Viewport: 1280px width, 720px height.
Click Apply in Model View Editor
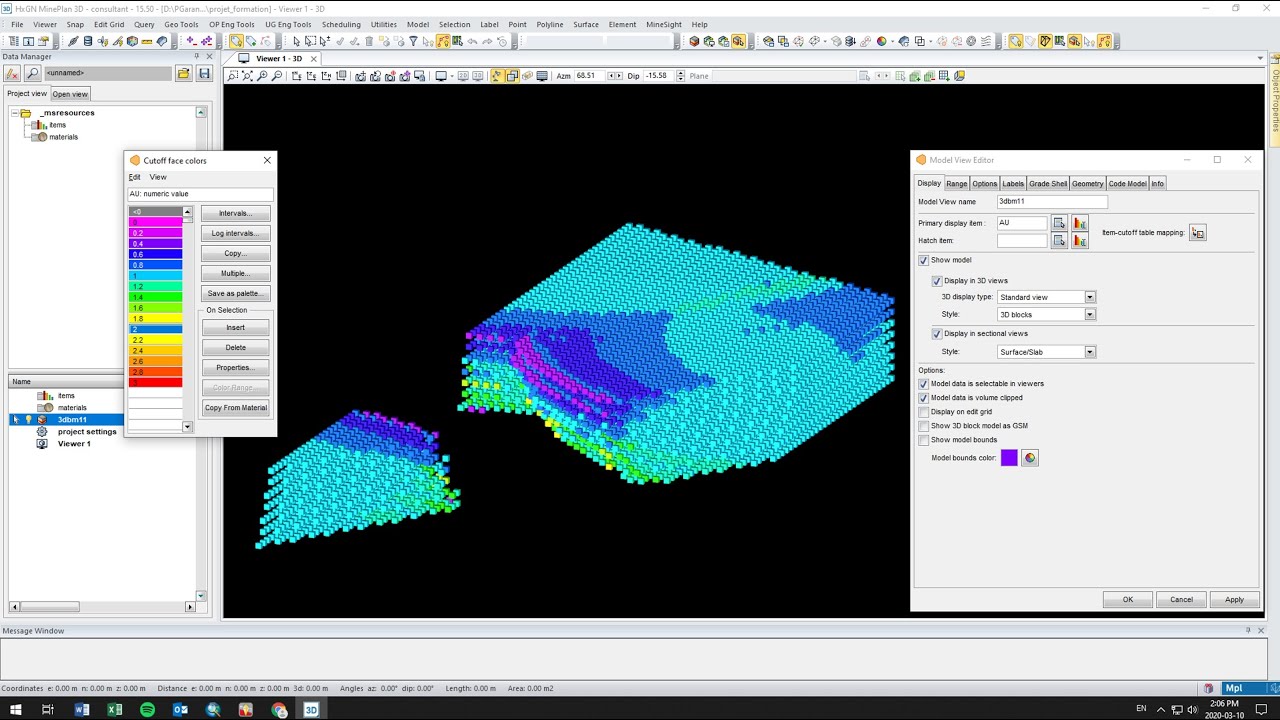coord(1234,600)
